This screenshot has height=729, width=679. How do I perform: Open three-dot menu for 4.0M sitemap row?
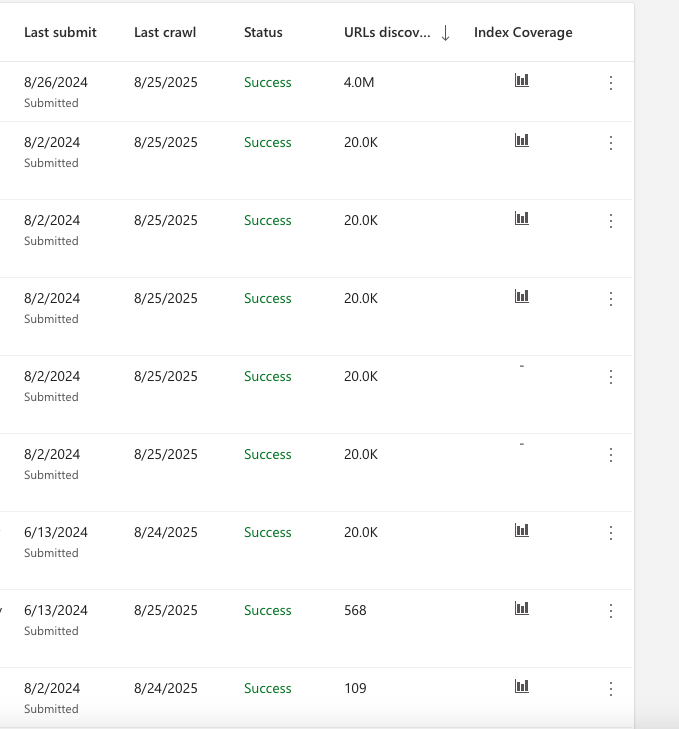tap(611, 83)
